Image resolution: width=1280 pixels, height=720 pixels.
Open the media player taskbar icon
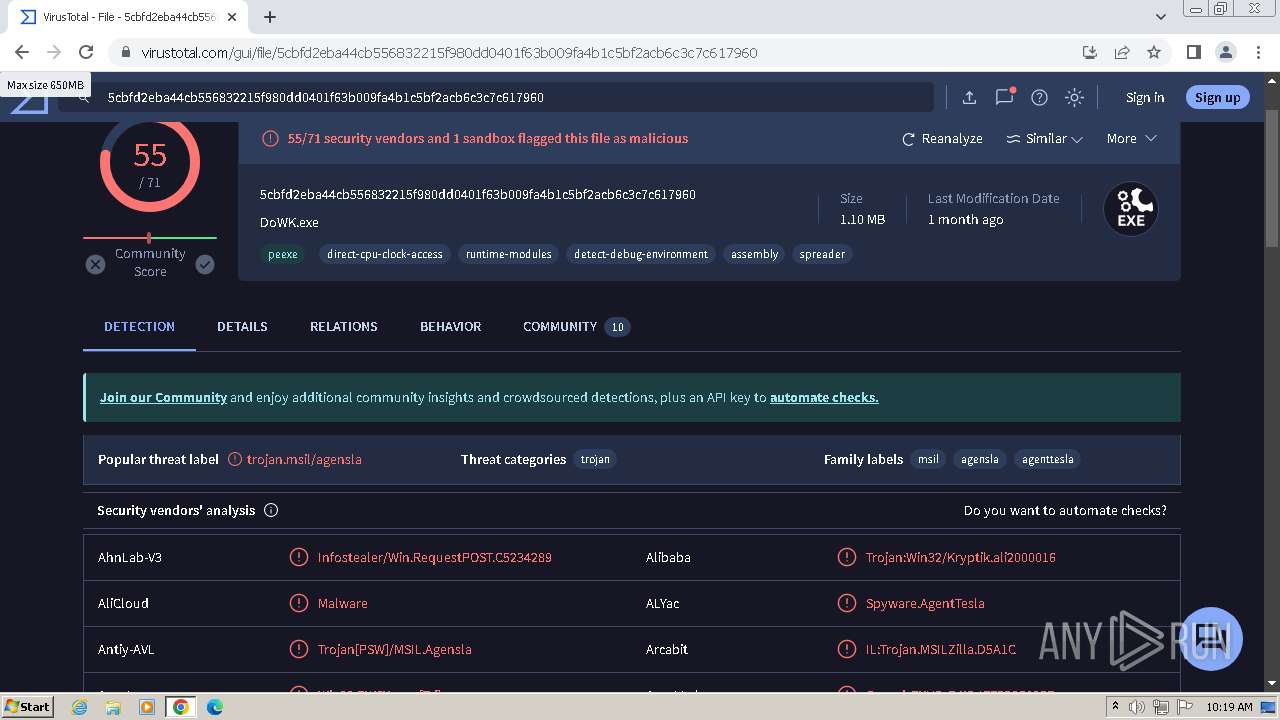(147, 707)
